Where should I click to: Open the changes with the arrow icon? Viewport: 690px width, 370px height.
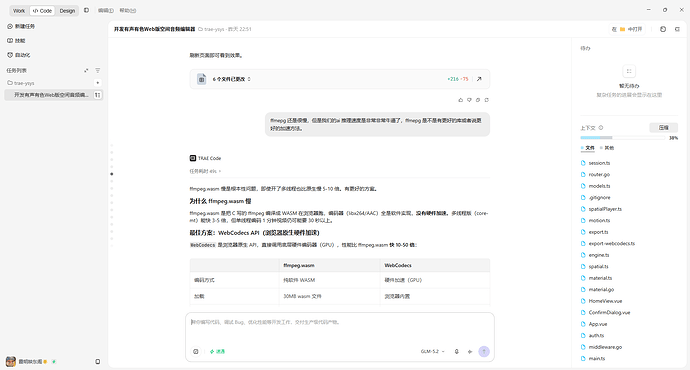pyautogui.click(x=479, y=79)
